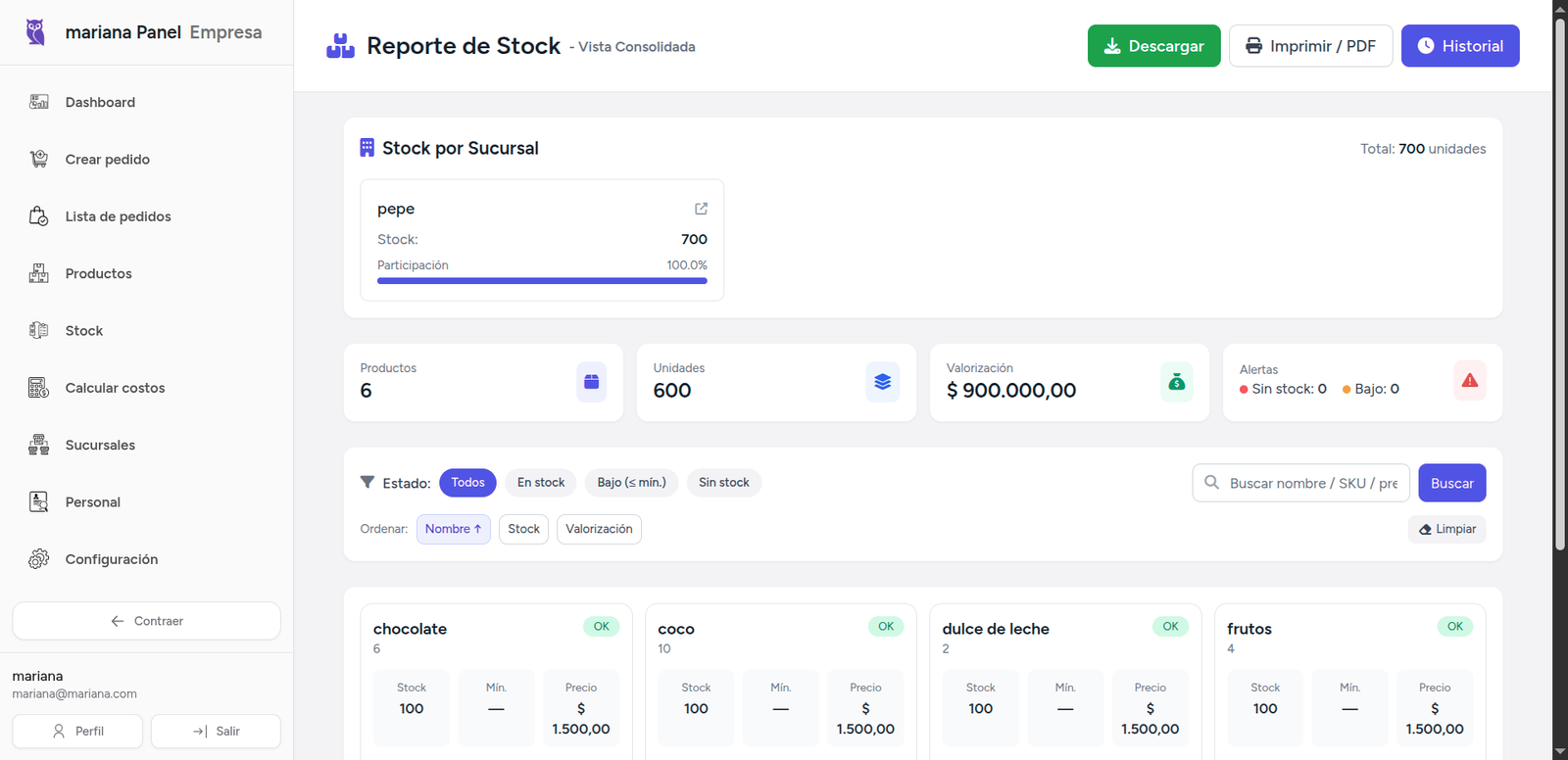This screenshot has width=1568, height=760.
Task: Click the Unidades layers icon
Action: [x=882, y=382]
